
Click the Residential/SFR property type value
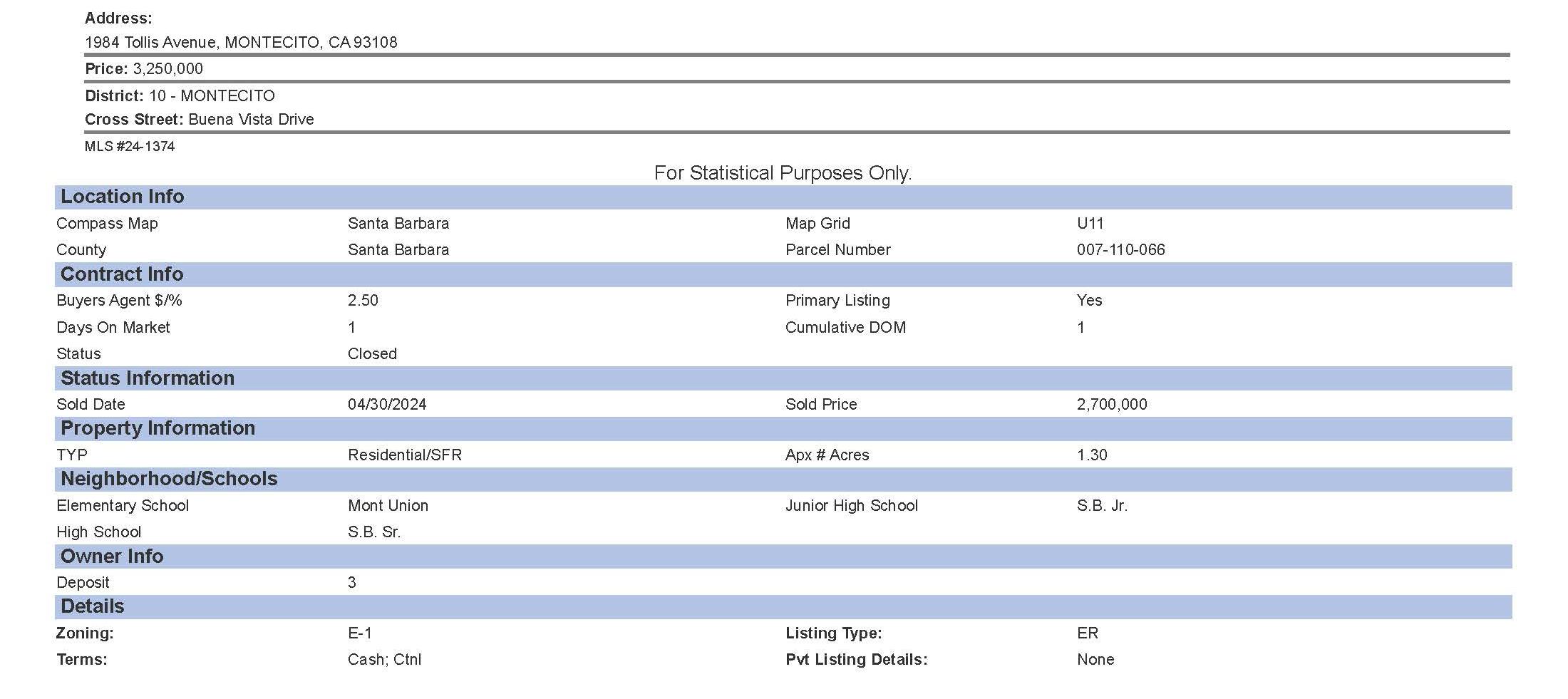point(405,455)
